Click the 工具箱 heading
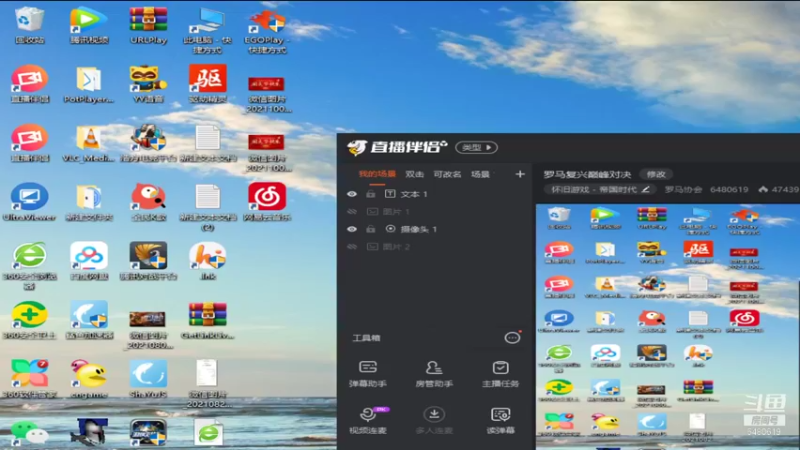 pyautogui.click(x=366, y=338)
